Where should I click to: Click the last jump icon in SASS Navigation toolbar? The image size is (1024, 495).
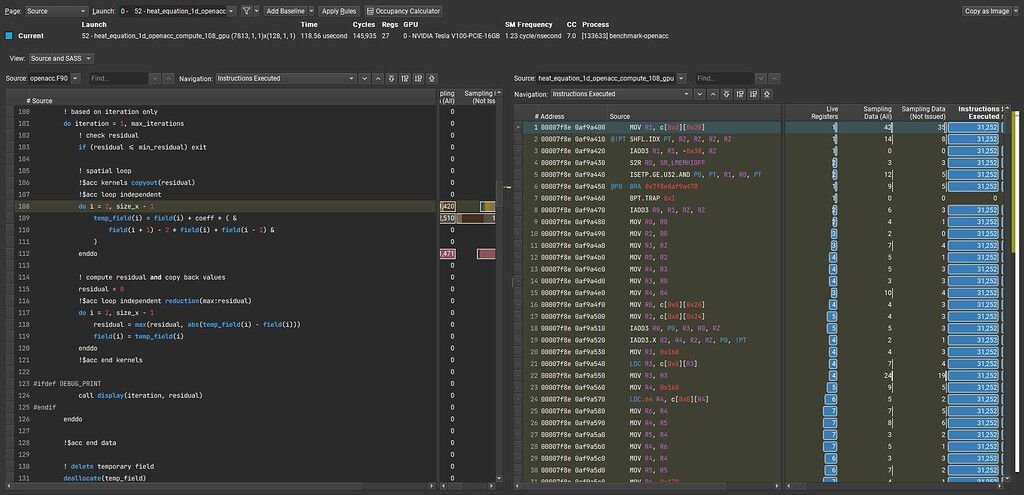pyautogui.click(x=767, y=95)
